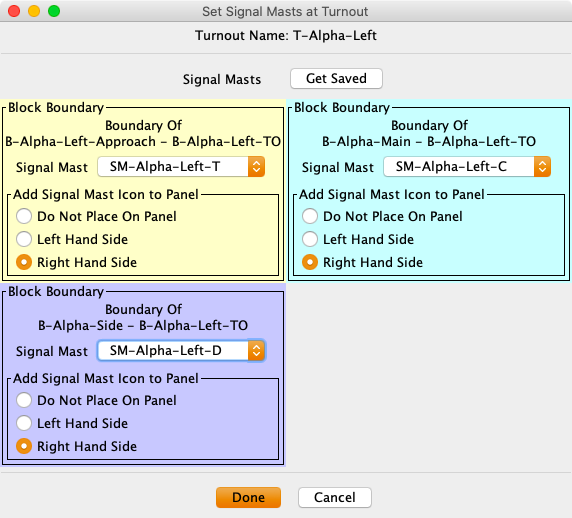Click the Get Saved button
Viewport: 572px width, 518px height.
[336, 78]
